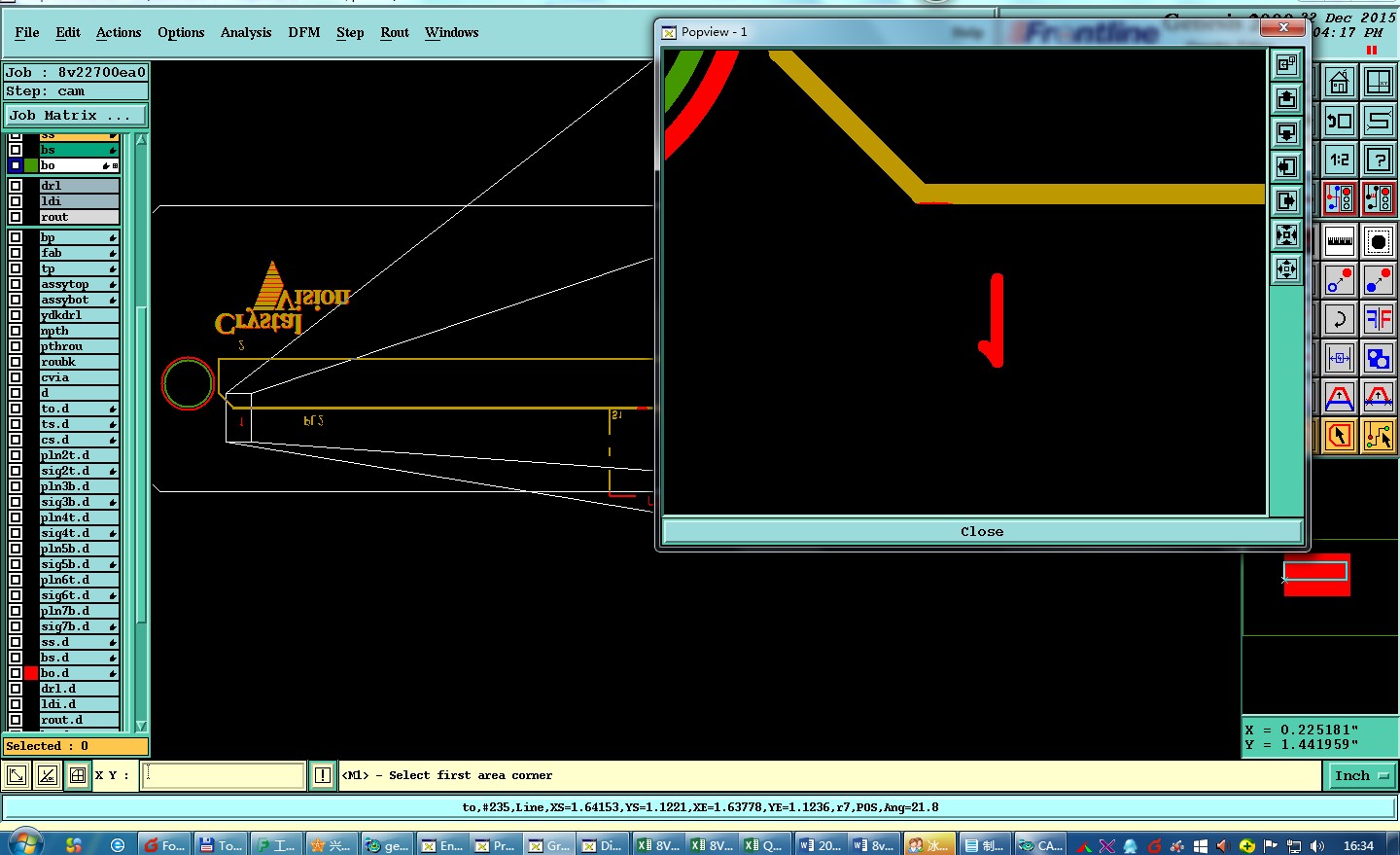Viewport: 1400px width, 855px height.
Task: Pan up in the Popview window
Action: pyautogui.click(x=1286, y=99)
